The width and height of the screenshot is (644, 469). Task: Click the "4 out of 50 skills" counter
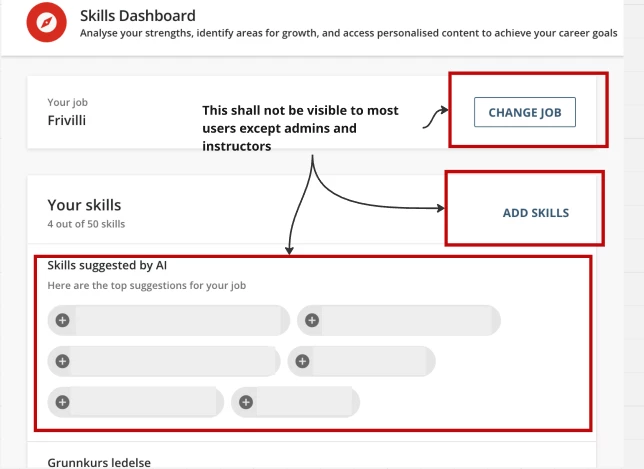pos(86,224)
